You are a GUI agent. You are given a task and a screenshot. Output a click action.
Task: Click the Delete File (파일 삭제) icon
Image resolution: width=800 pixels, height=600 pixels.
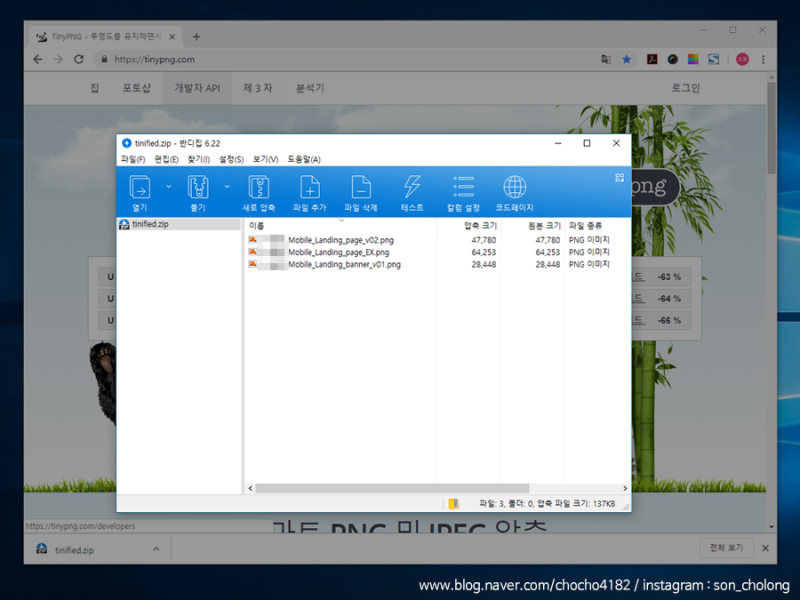[x=361, y=187]
